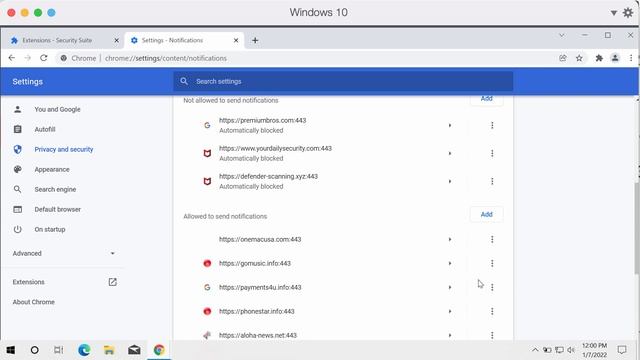The height and width of the screenshot is (360, 640).
Task: Open Default browser settings section
Action: (x=58, y=209)
